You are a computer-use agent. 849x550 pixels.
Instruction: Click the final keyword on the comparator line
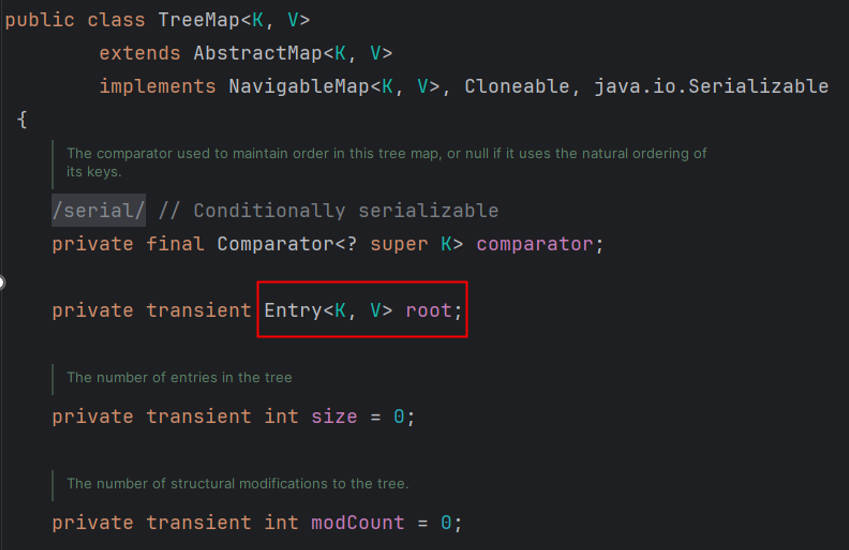coord(175,244)
